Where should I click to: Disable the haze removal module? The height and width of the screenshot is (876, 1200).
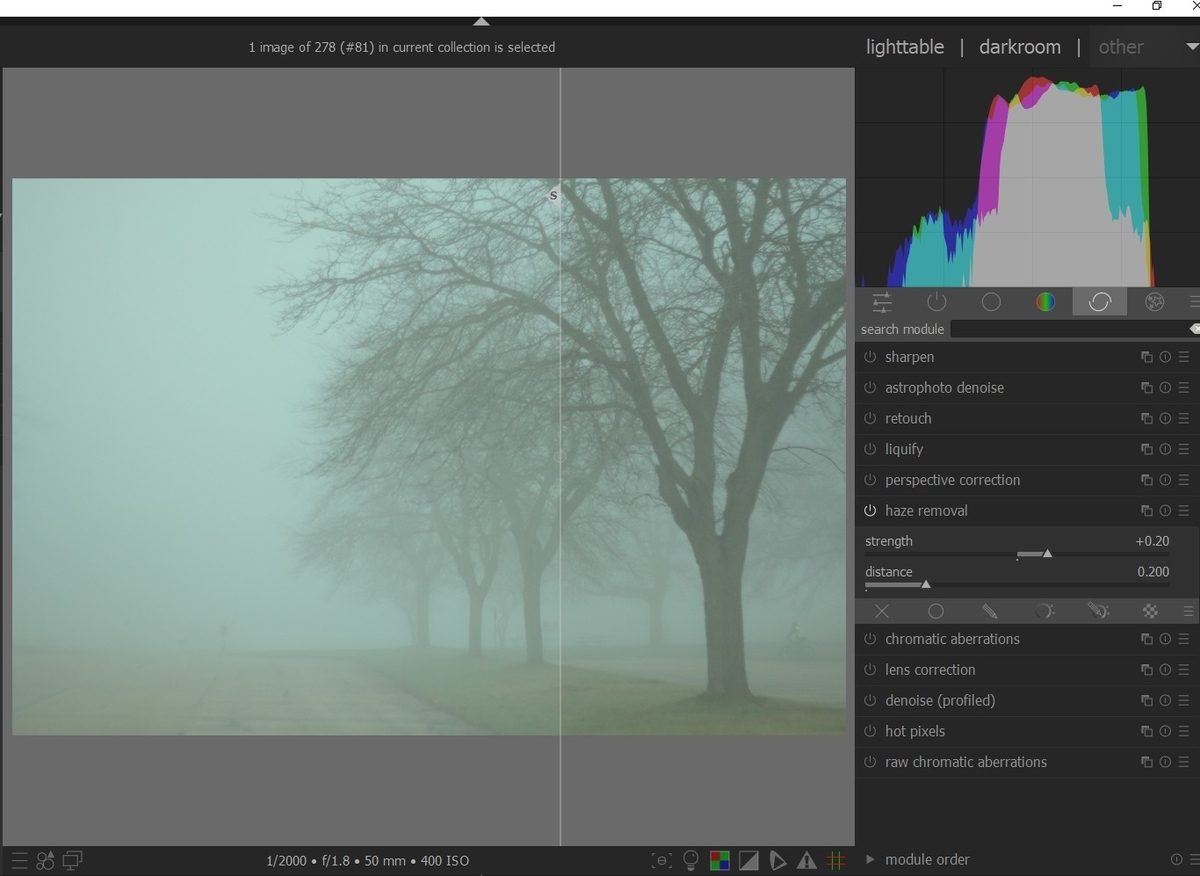pyautogui.click(x=870, y=511)
